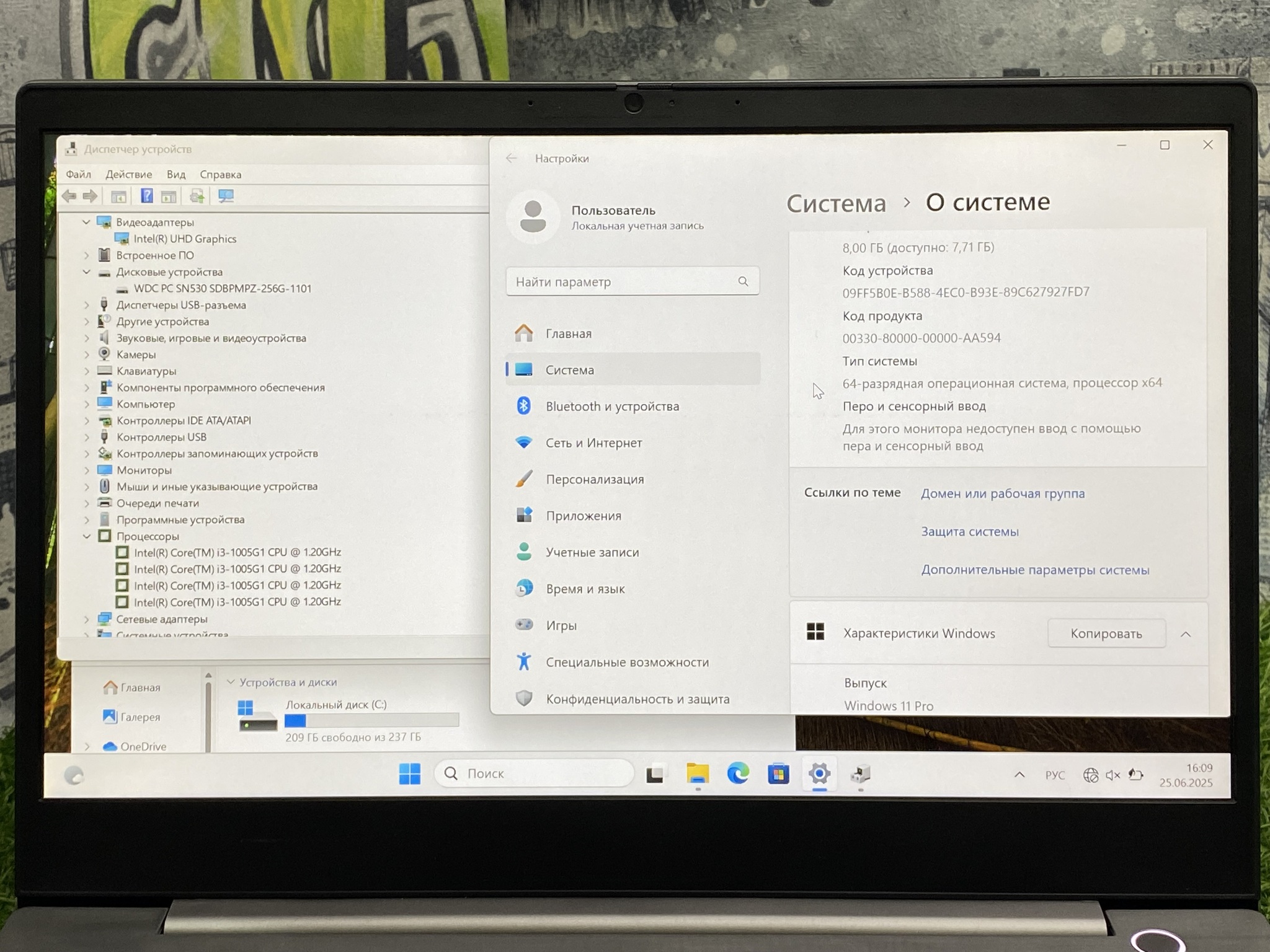This screenshot has width=1270, height=952.
Task: Click the Help icon in Device Manager toolbar
Action: 146,196
